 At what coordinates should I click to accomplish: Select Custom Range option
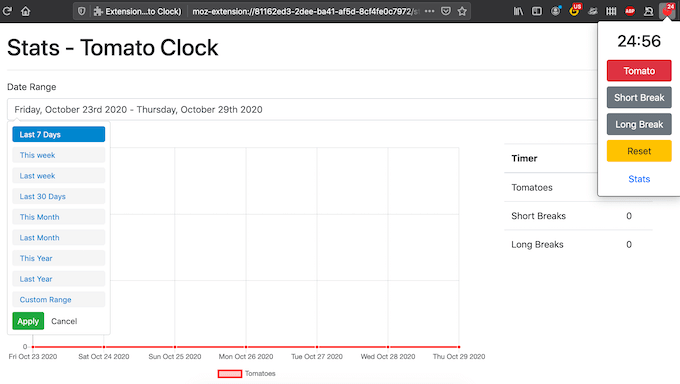click(59, 299)
